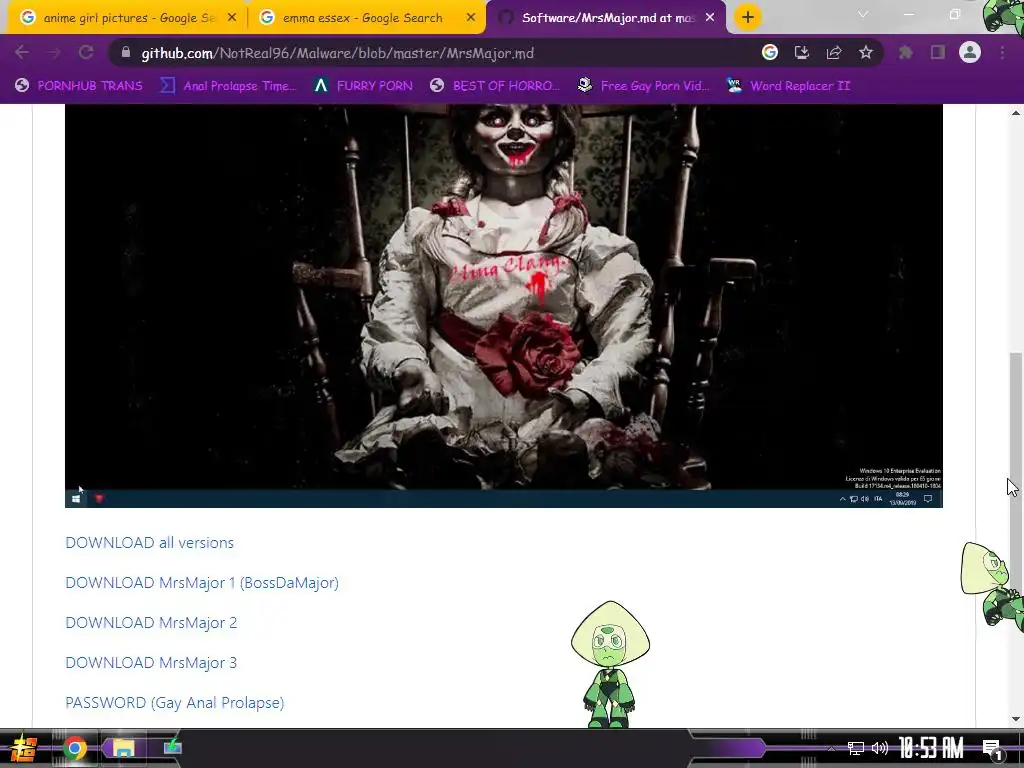1024x768 pixels.
Task: Click the Google icon in address bar
Action: (770, 52)
